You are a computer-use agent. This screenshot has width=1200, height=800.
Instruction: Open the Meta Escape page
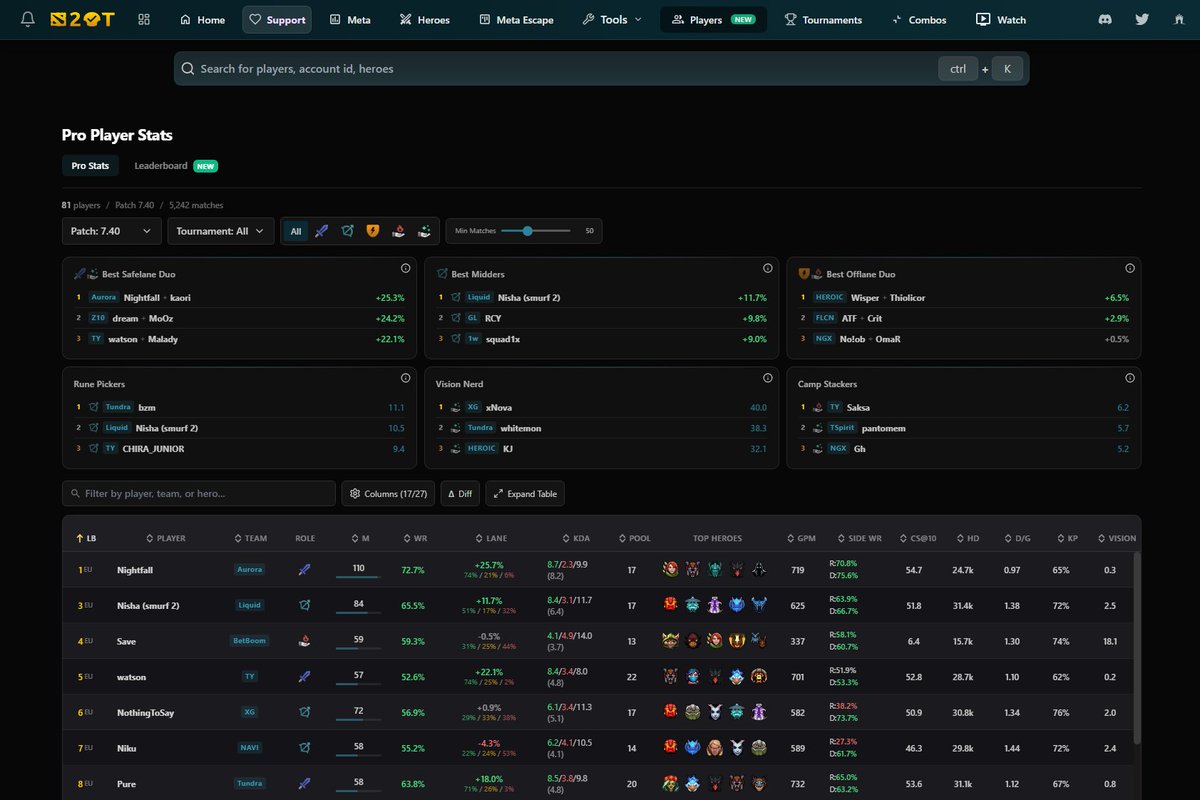[x=517, y=20]
